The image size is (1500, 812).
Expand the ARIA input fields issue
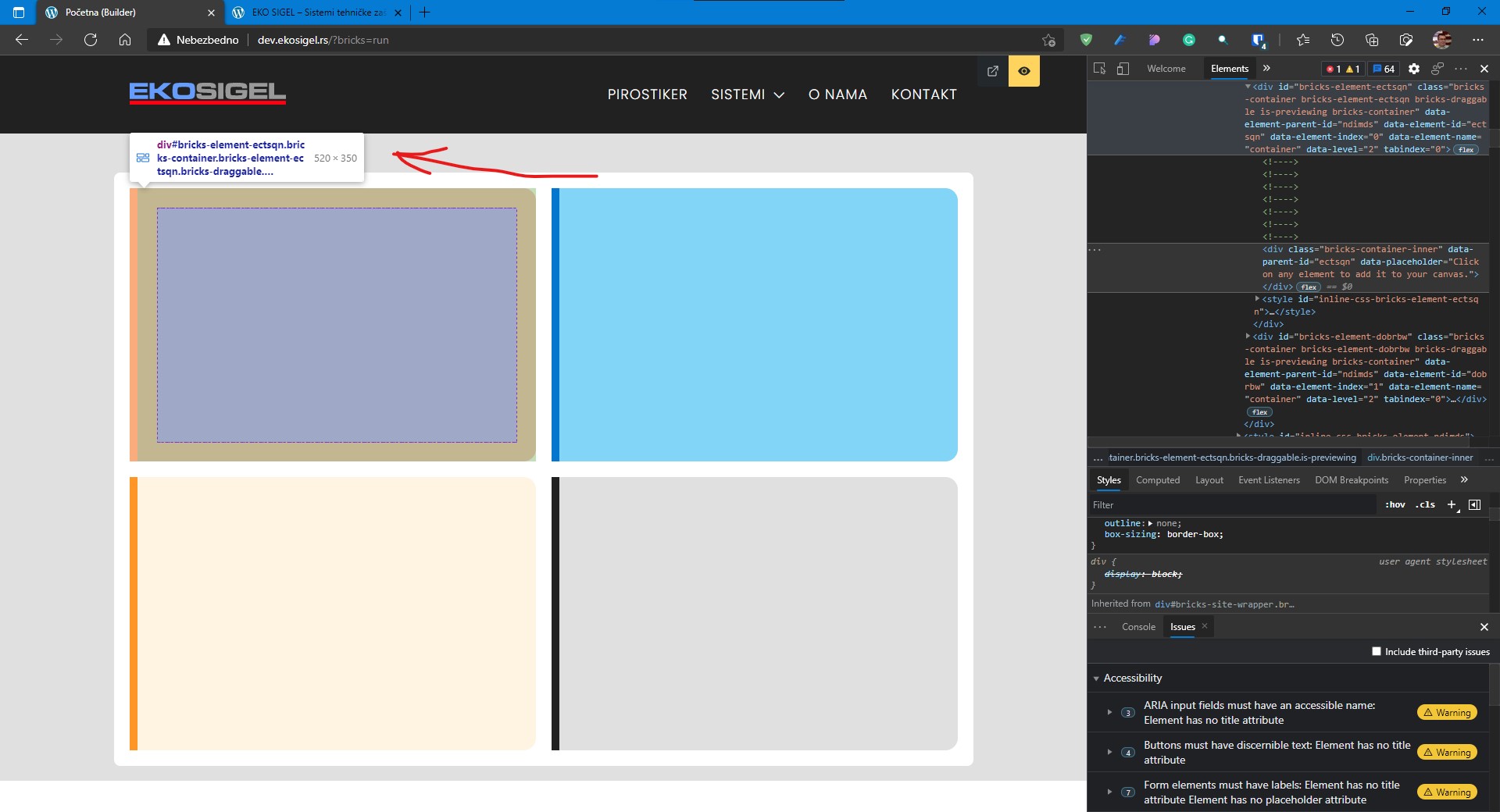[x=1109, y=712]
